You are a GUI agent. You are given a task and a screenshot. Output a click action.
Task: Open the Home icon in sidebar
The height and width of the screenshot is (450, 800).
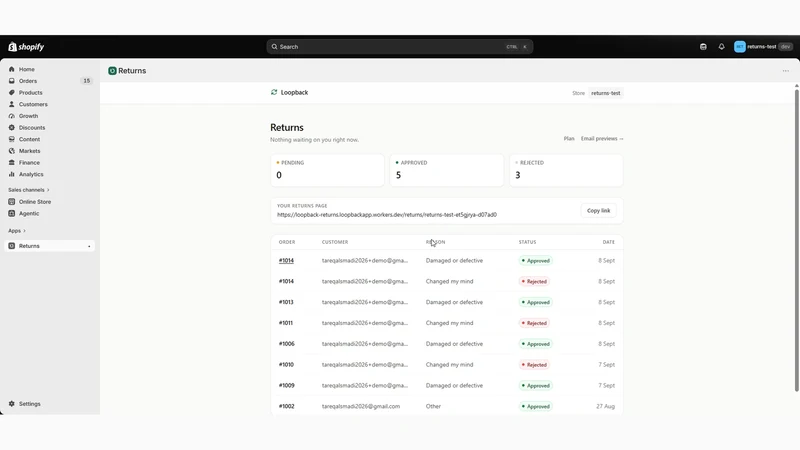coord(12,69)
